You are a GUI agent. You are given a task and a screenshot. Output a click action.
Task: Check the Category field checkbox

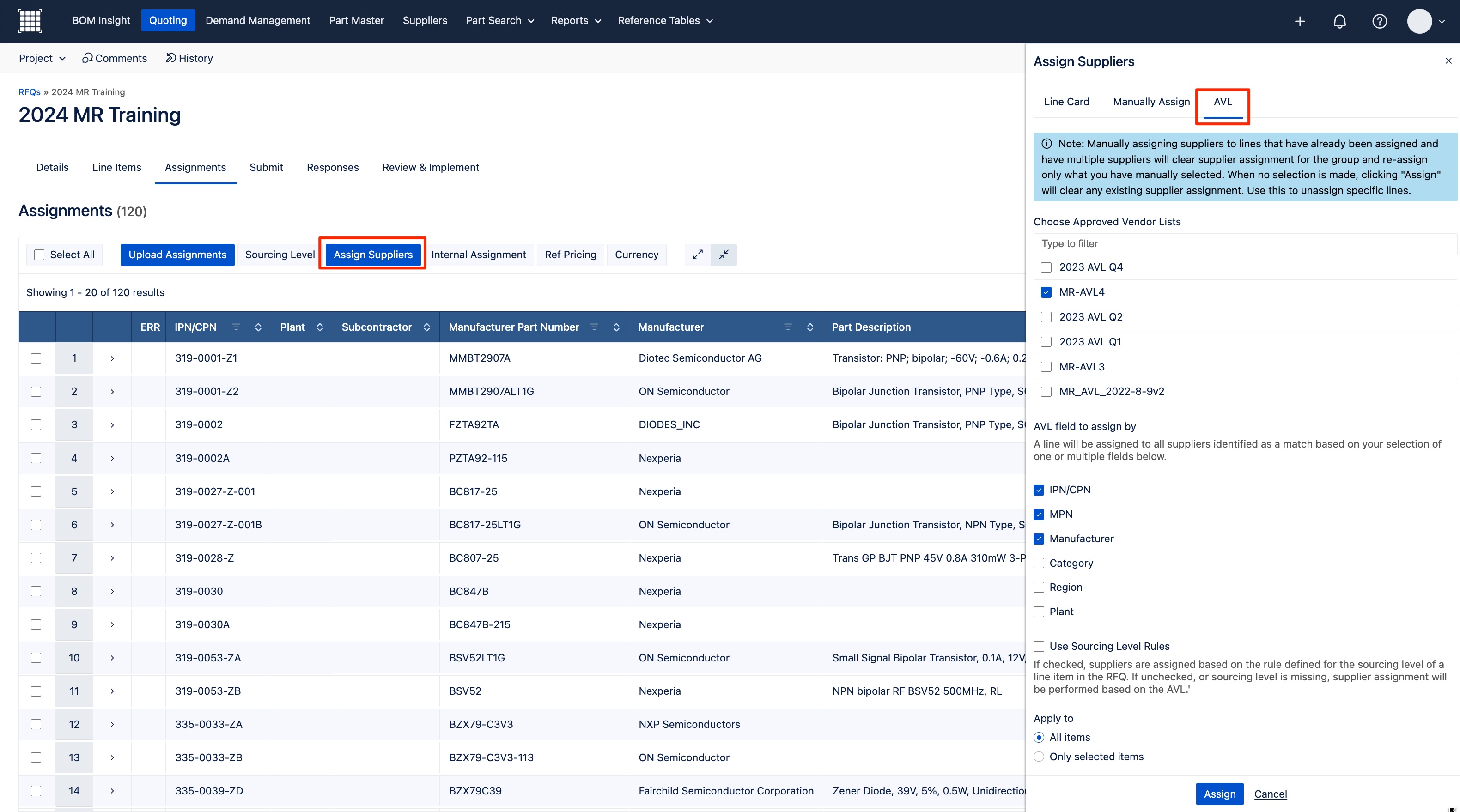[x=1039, y=563]
